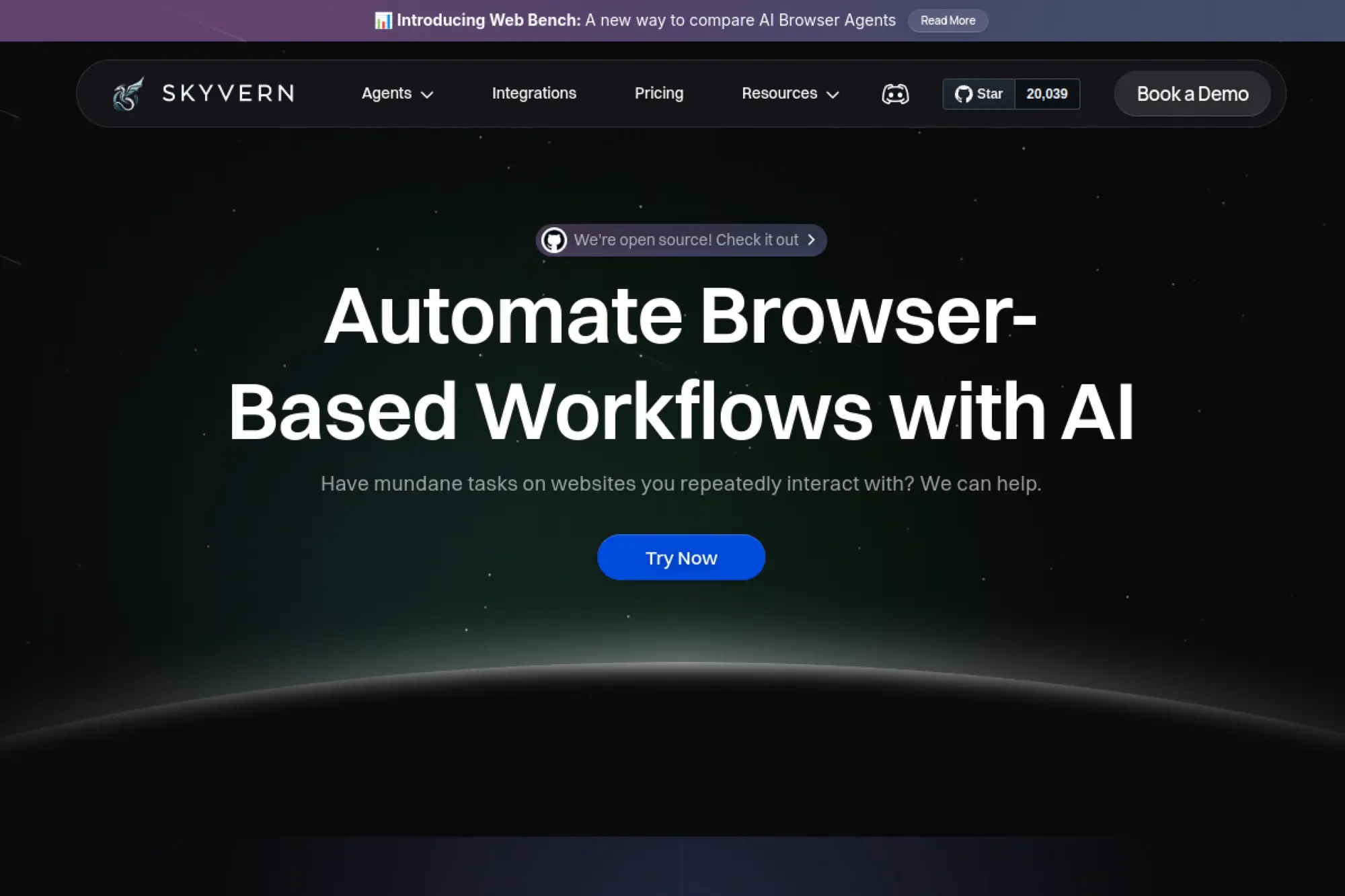Screen dimensions: 1345x896
Task: Click the SKYVERN wordmark text
Action: 229,93
